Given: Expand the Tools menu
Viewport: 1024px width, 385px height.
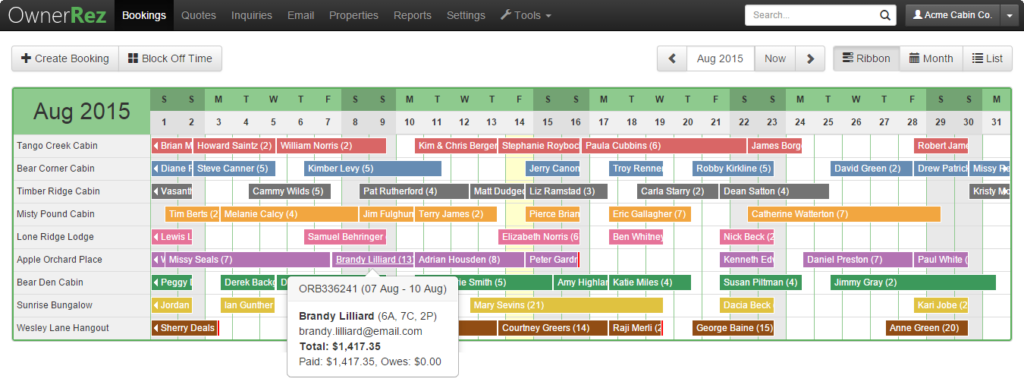Looking at the screenshot, I should click(526, 15).
